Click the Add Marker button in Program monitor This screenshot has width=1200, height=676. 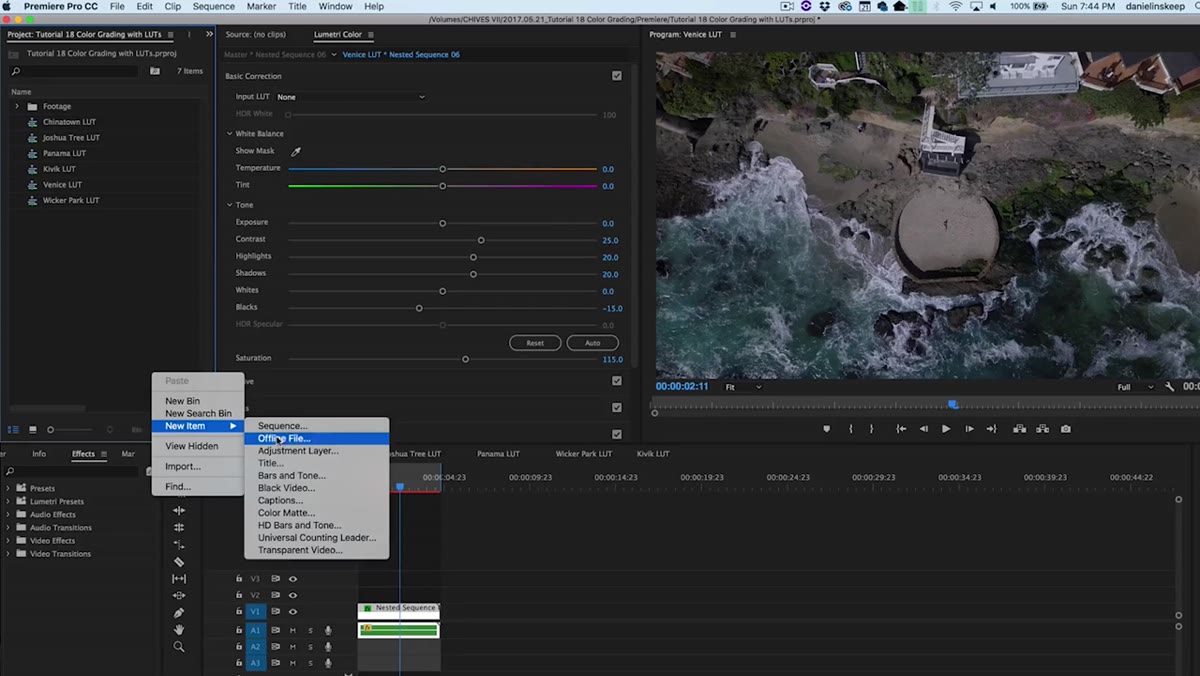[x=826, y=429]
